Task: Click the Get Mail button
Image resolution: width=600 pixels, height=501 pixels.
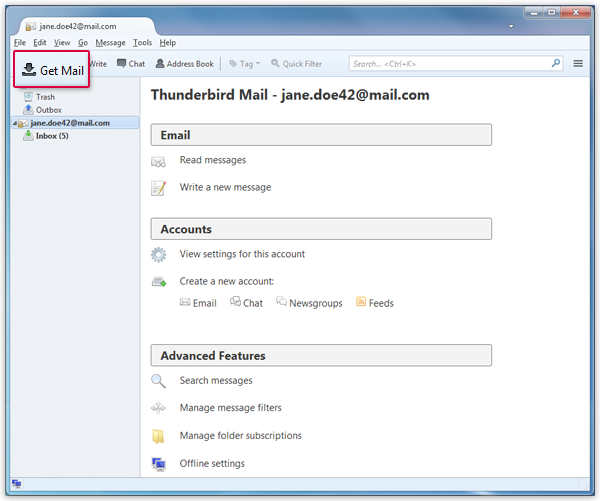Action: tap(52, 71)
